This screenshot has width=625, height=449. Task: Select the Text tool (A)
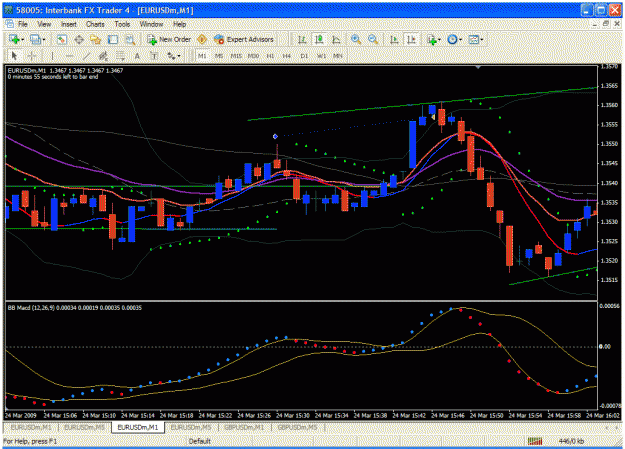(x=137, y=56)
